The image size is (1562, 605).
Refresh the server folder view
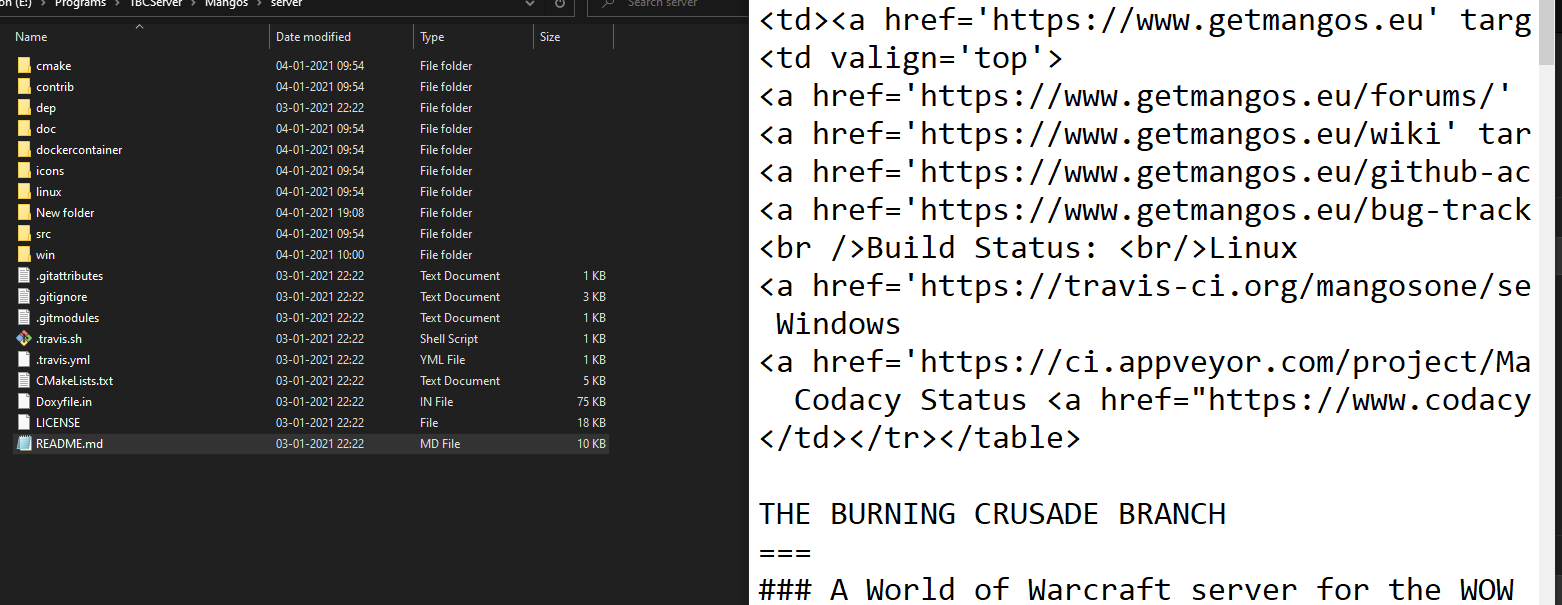click(561, 5)
